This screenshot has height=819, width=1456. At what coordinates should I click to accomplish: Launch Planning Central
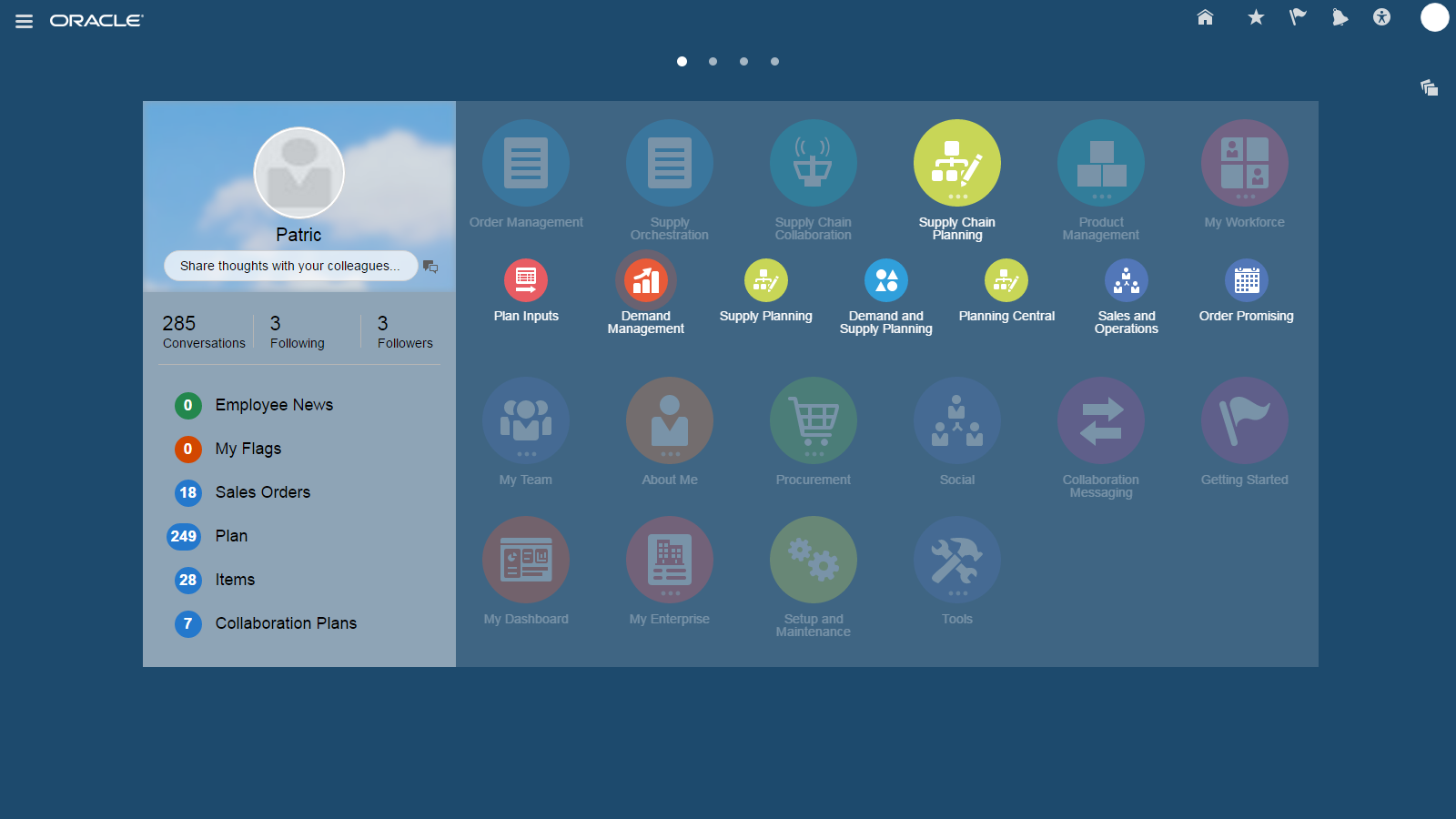point(1006,280)
